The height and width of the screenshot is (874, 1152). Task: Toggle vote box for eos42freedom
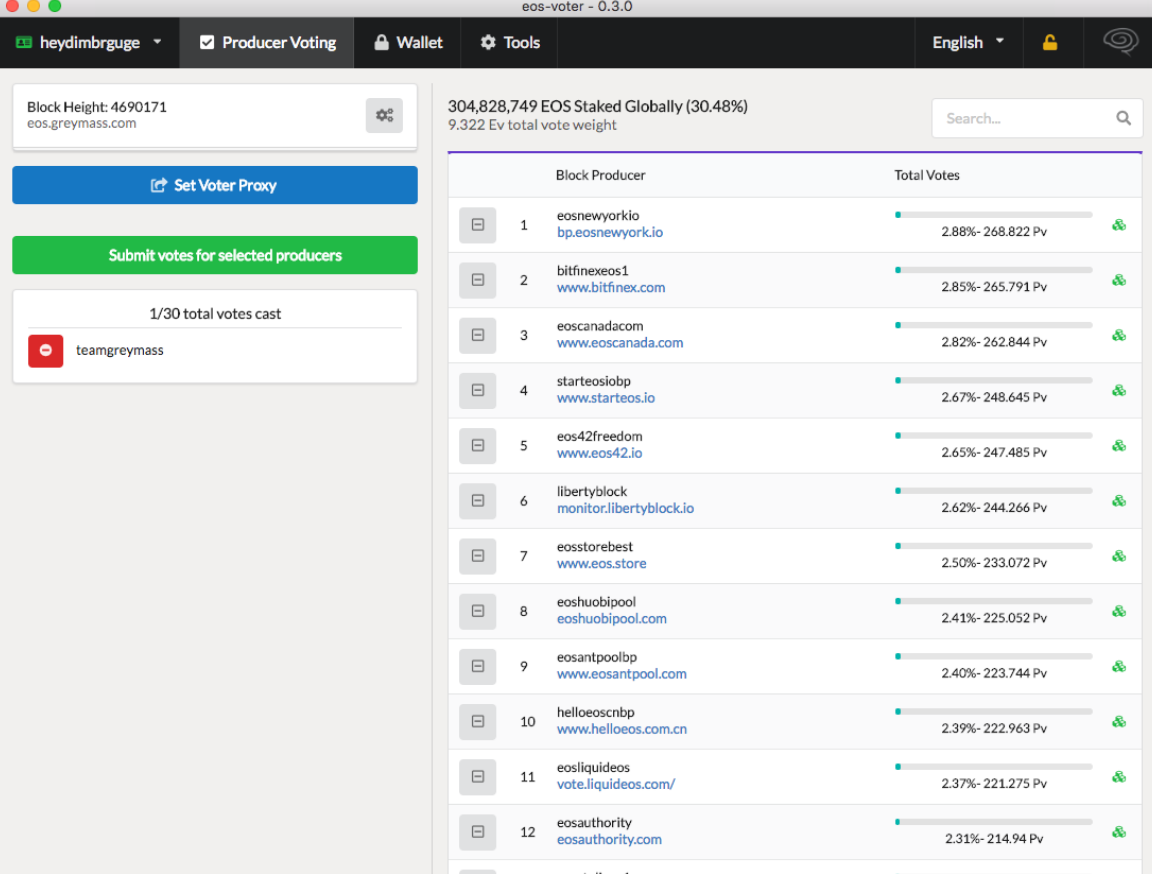pyautogui.click(x=478, y=446)
